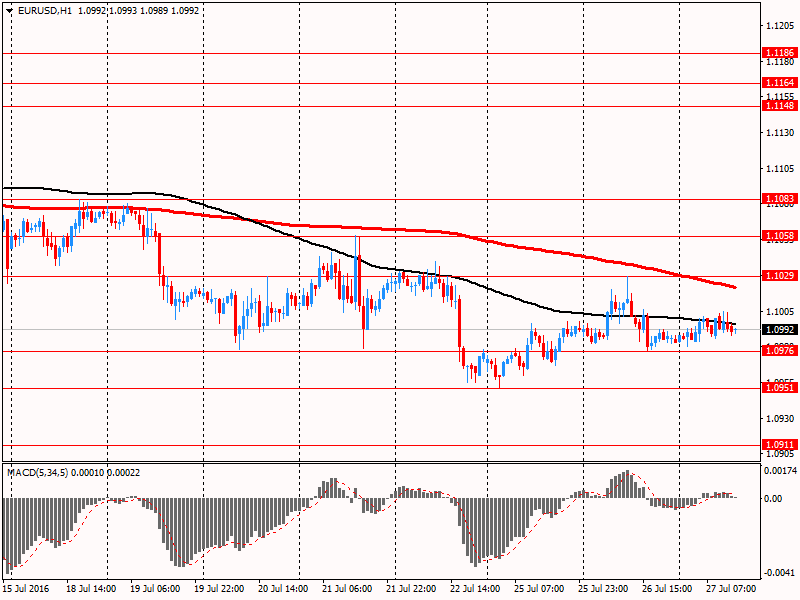Click the 19 Jul 22:00 time label

[219, 589]
